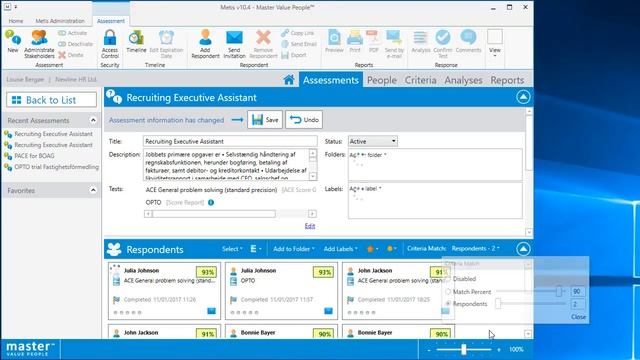
Task: Click the Delete ribbon command
Action: coord(71,55)
